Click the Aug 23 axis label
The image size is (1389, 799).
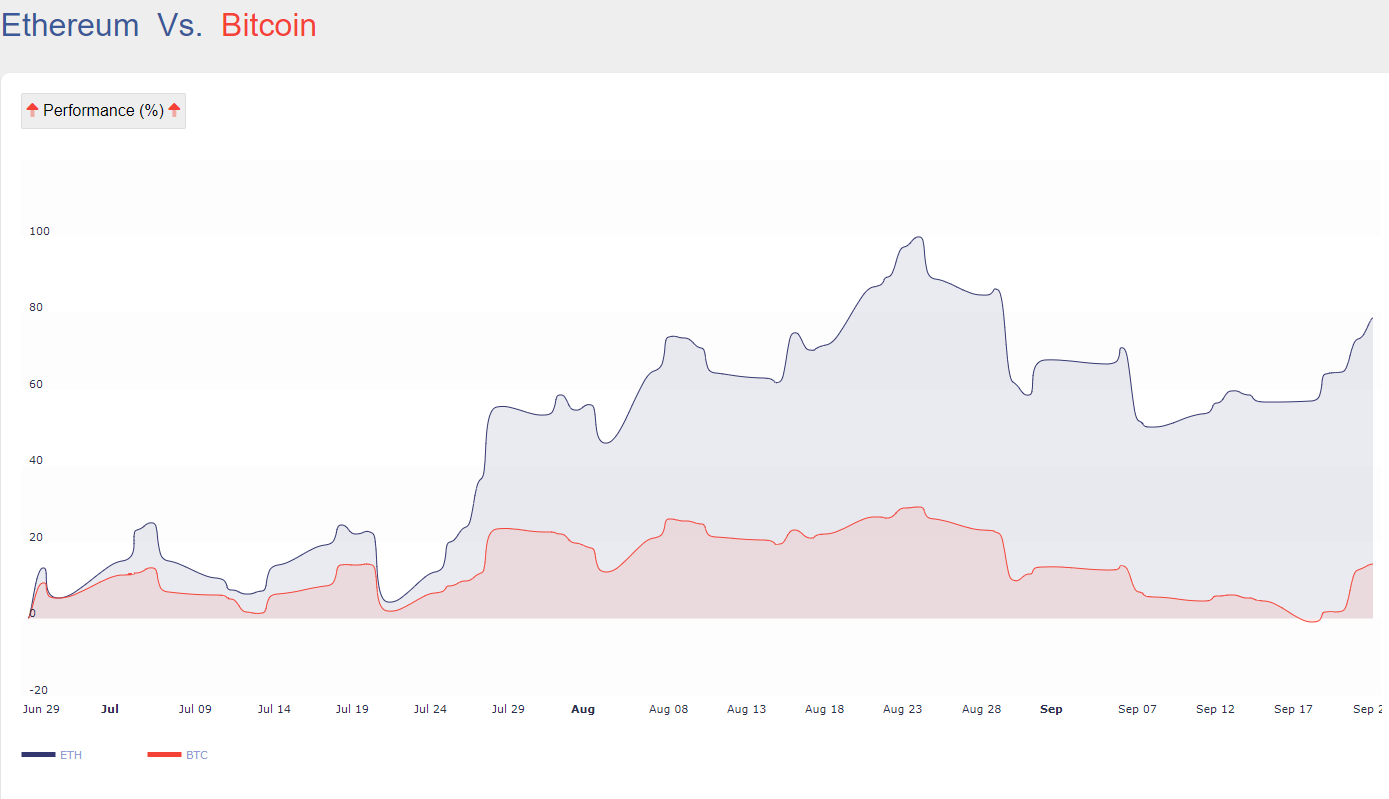coord(903,709)
